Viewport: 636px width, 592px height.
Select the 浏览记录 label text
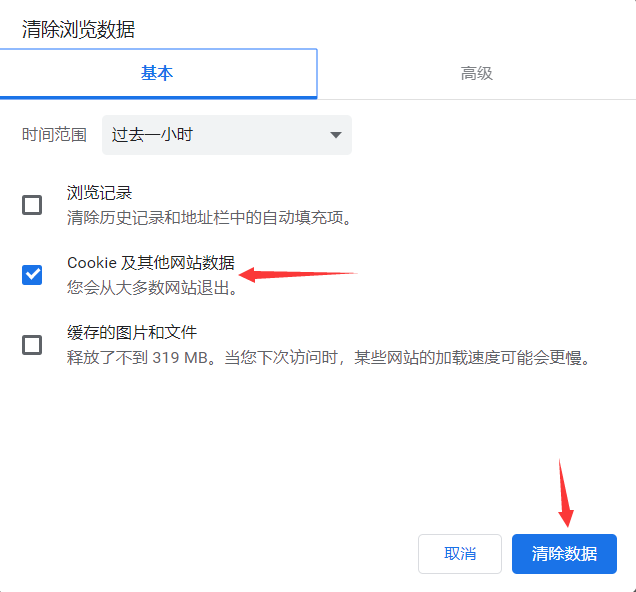100,193
